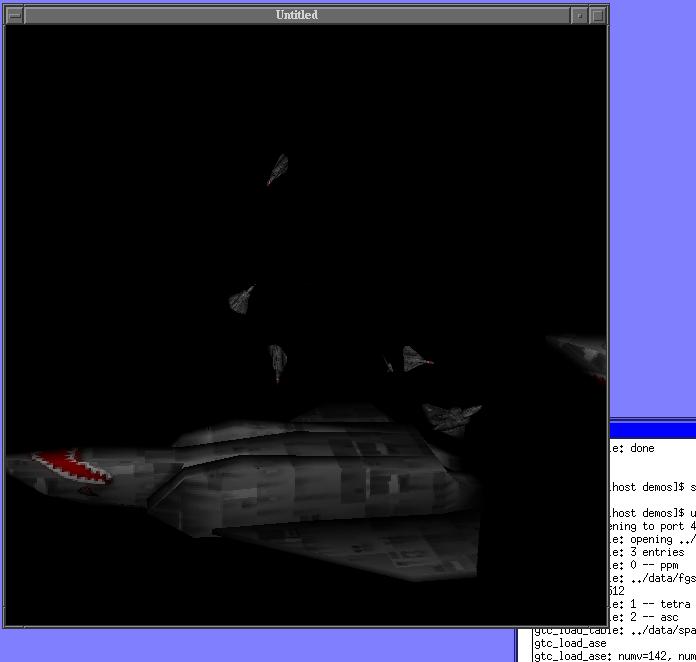
Task: Focus the terminal window's blue title bar
Action: 652,431
